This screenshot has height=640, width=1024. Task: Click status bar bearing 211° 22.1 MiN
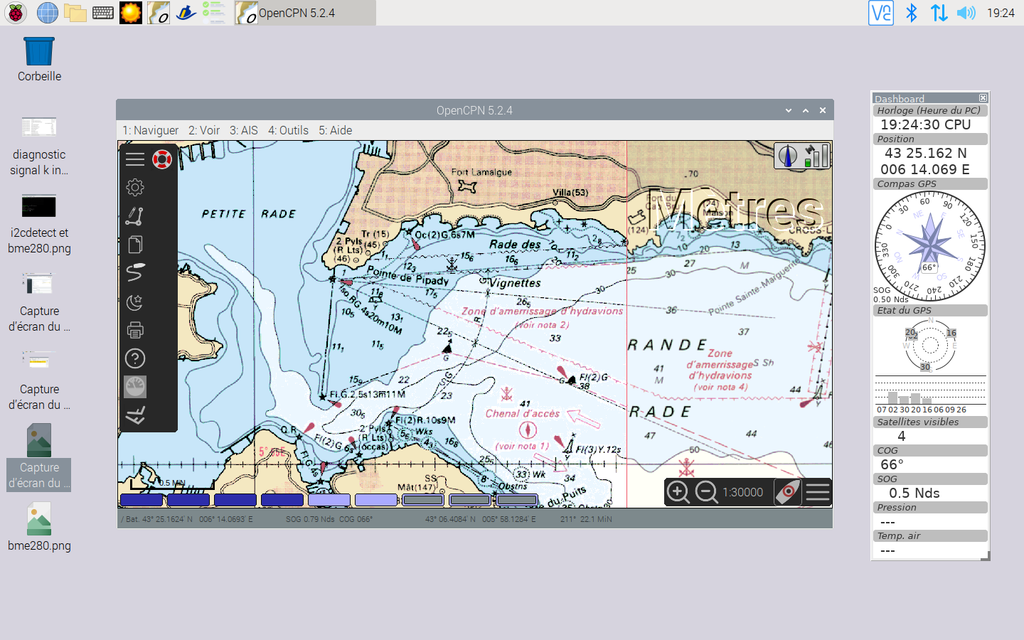click(586, 519)
